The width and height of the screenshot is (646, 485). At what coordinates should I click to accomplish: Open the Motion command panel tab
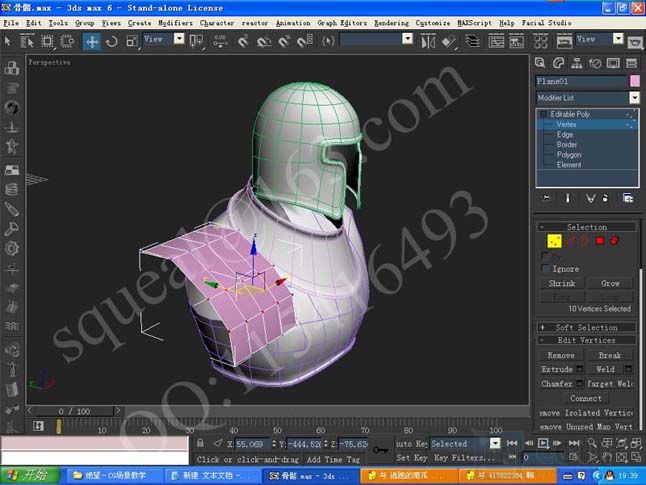tap(595, 63)
